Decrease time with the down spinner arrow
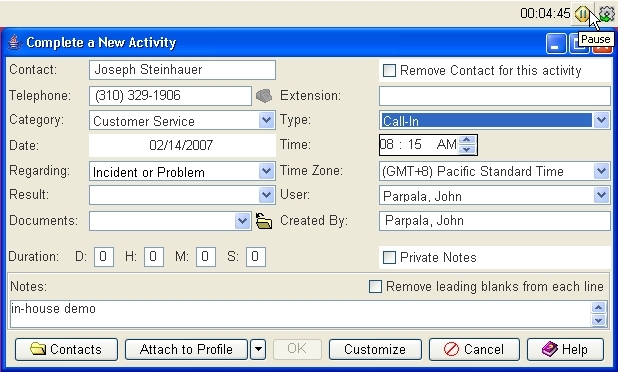Screen dimensions: 618x372 (467, 149)
